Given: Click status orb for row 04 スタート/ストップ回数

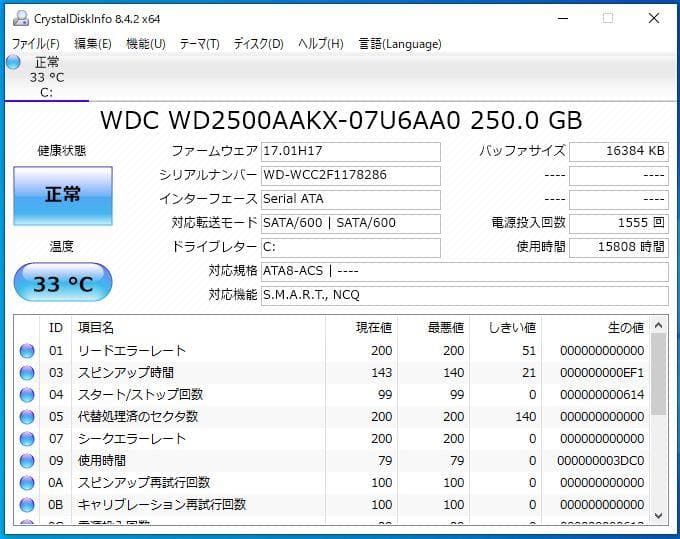Looking at the screenshot, I should 27,395.
